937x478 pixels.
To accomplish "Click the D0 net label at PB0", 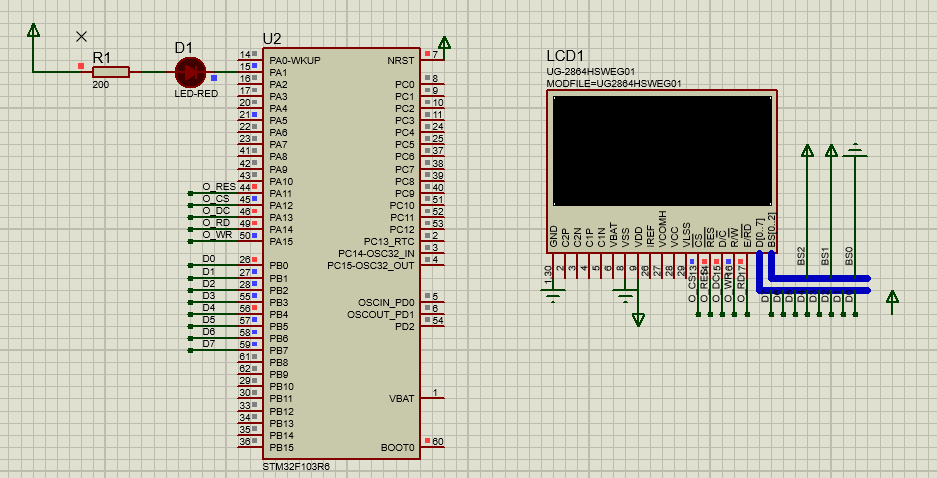I will click(209, 259).
